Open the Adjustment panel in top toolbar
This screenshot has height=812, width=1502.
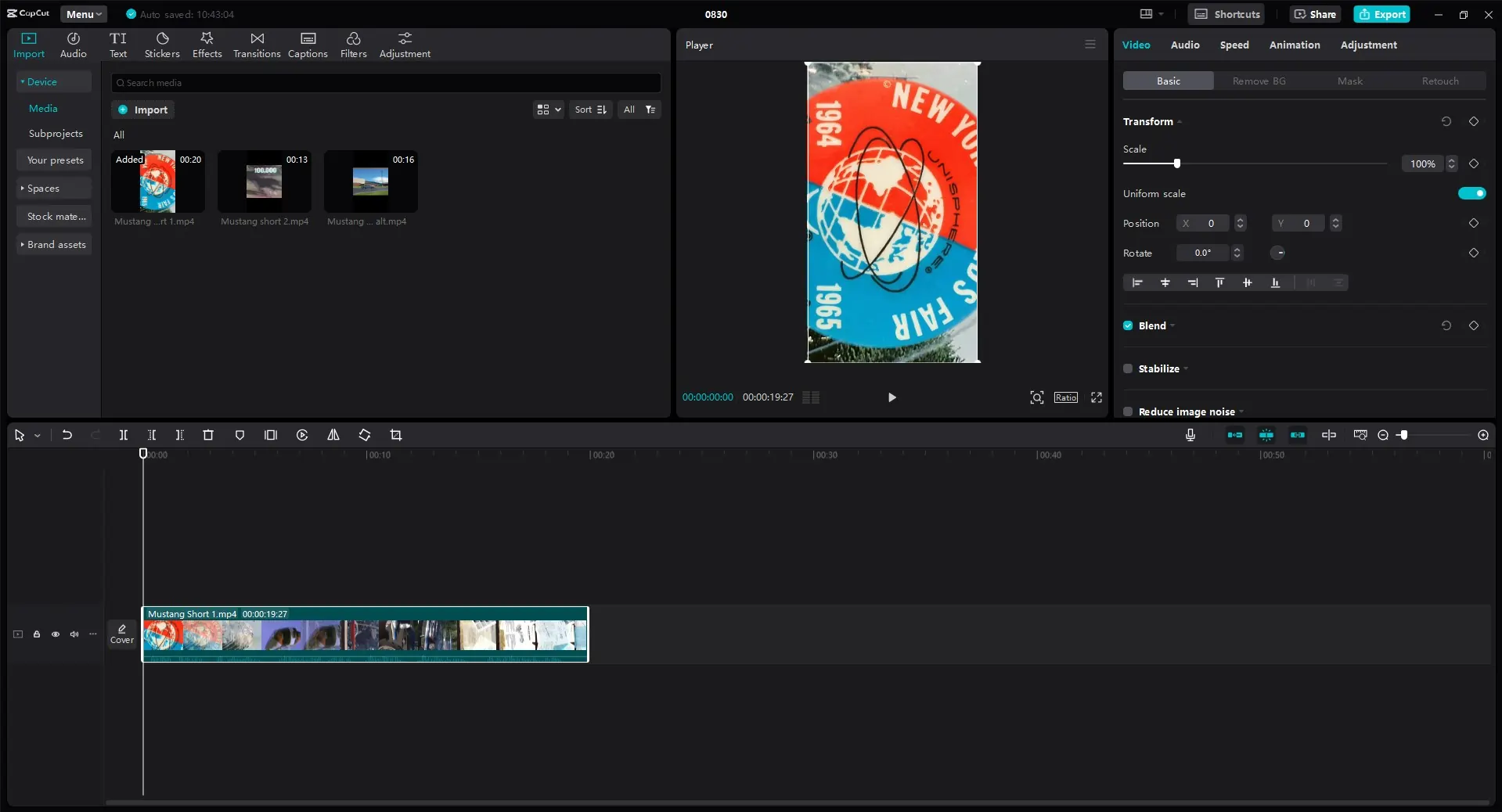click(x=405, y=45)
